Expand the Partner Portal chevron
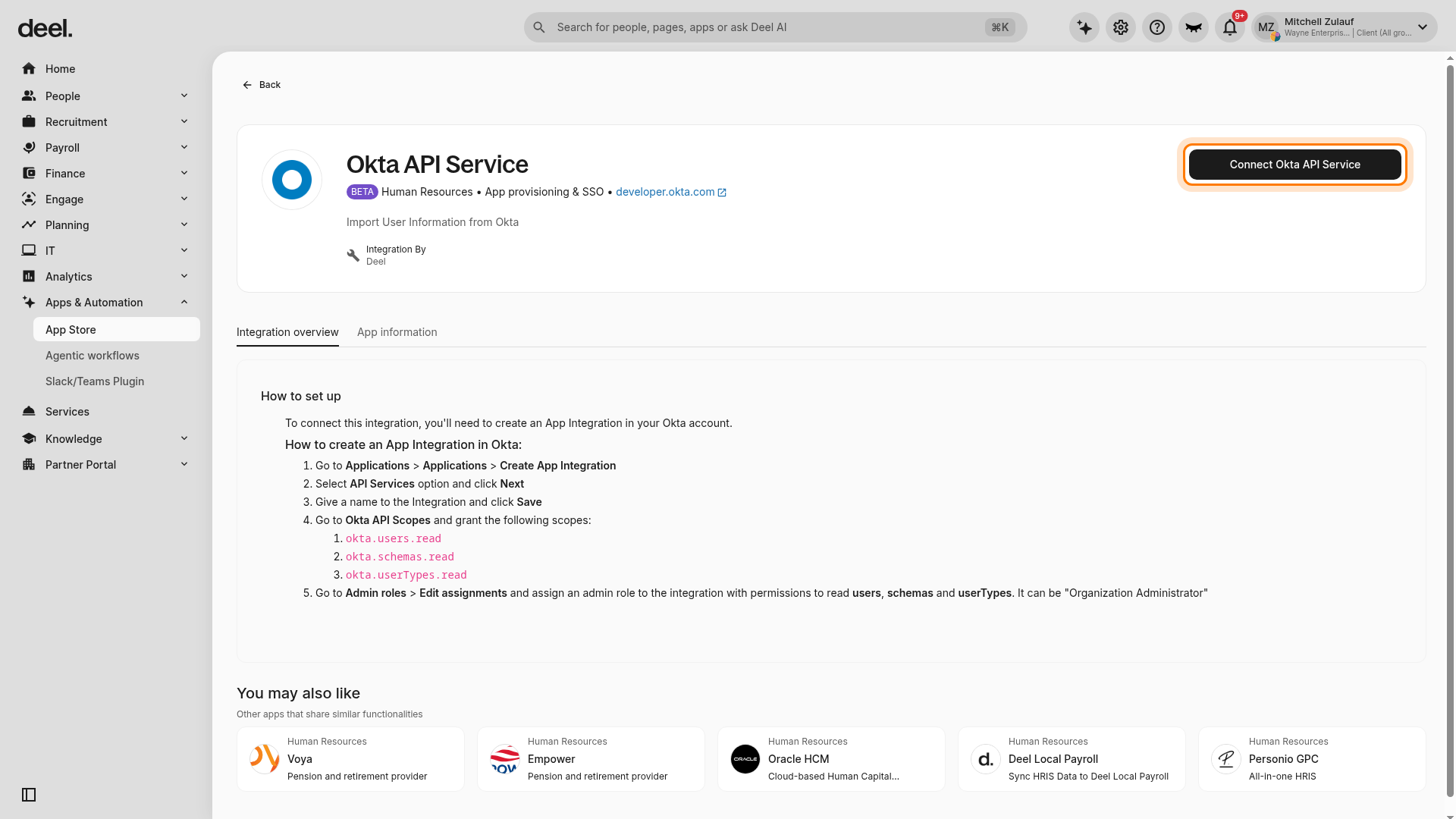This screenshot has height=819, width=1456. pyautogui.click(x=184, y=464)
